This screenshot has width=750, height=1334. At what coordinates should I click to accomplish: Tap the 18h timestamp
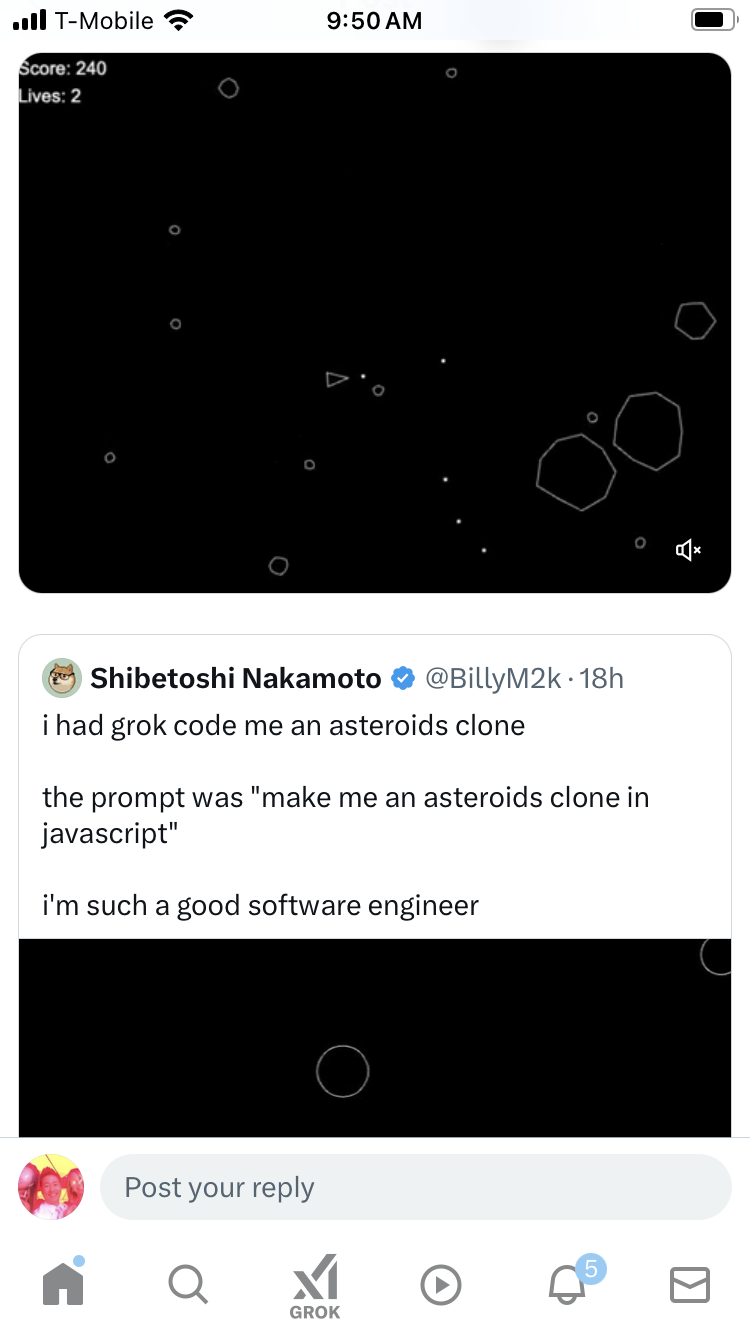602,679
